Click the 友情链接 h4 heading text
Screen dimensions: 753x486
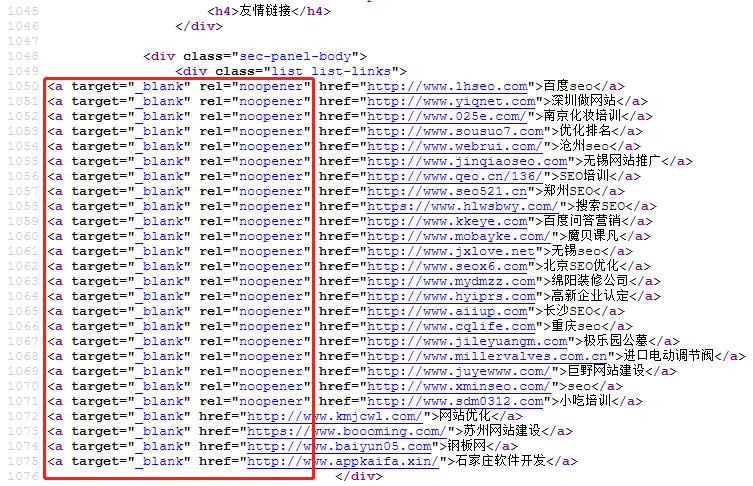(x=269, y=11)
